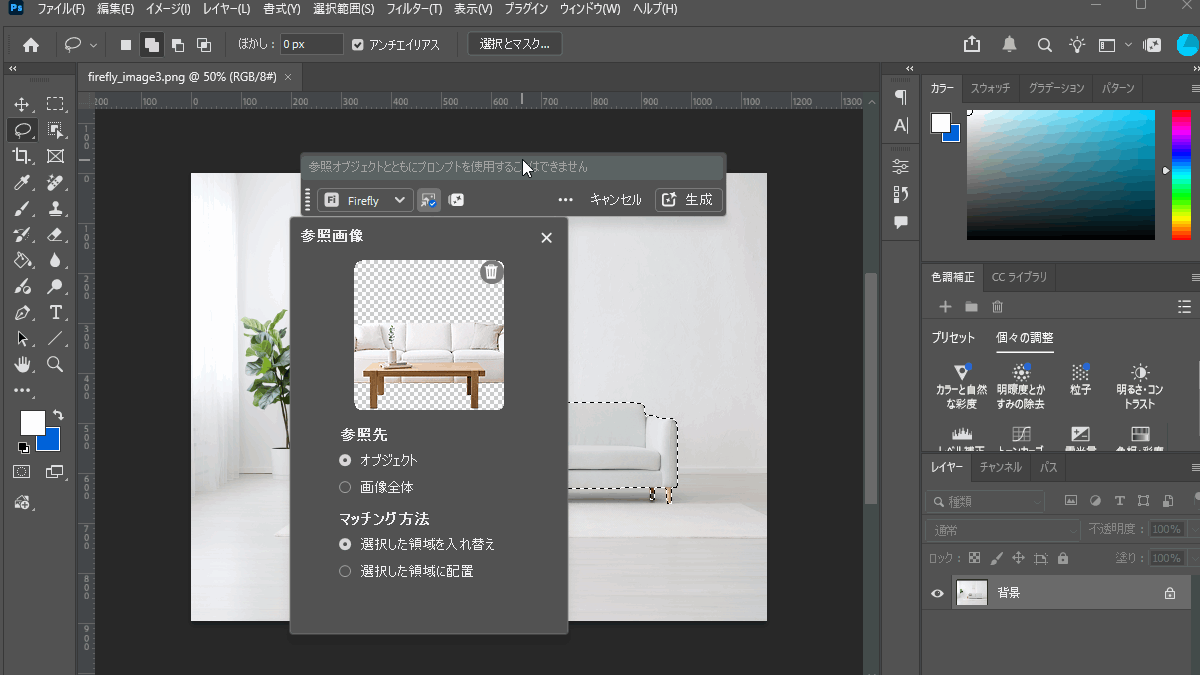Image resolution: width=1200 pixels, height=675 pixels.
Task: Select the Move tool
Action: click(x=22, y=104)
